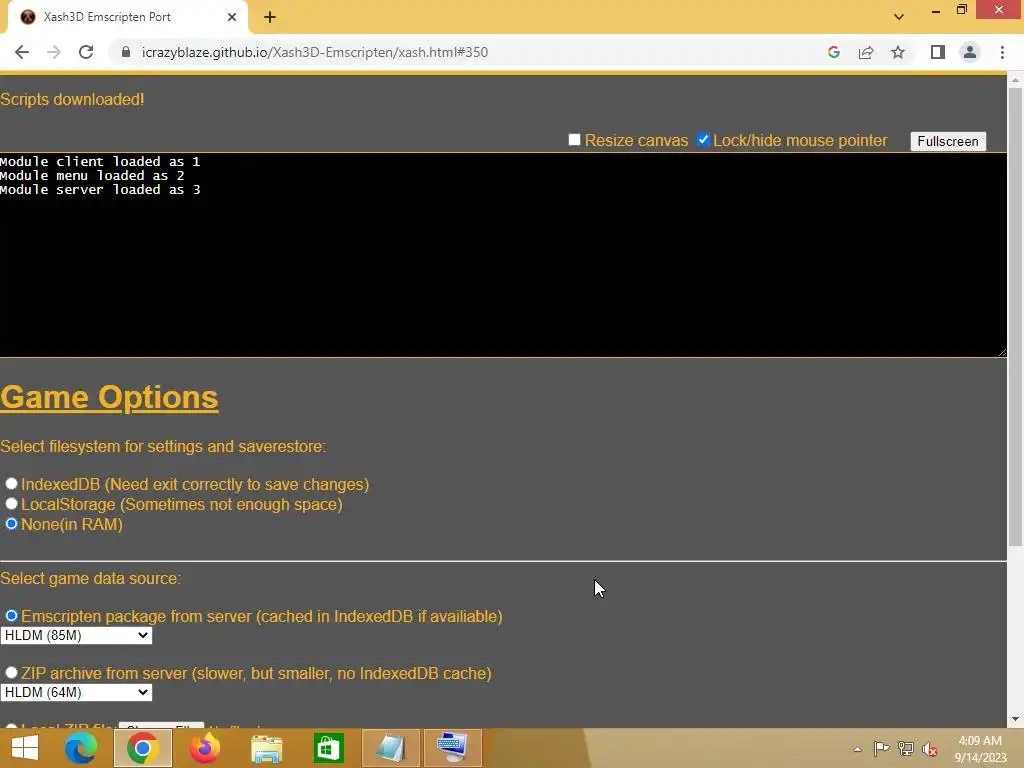Open the clock showing 4:09 AM

(980, 749)
